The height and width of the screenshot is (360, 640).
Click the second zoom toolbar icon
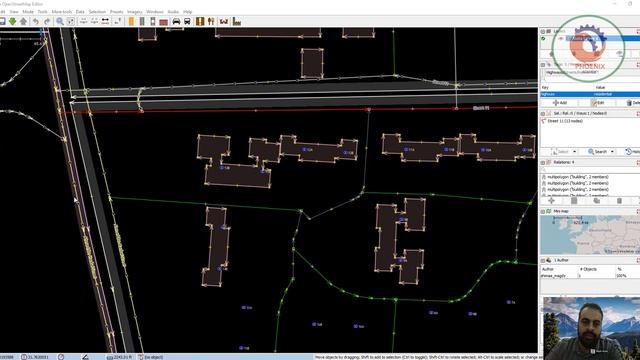94,21
